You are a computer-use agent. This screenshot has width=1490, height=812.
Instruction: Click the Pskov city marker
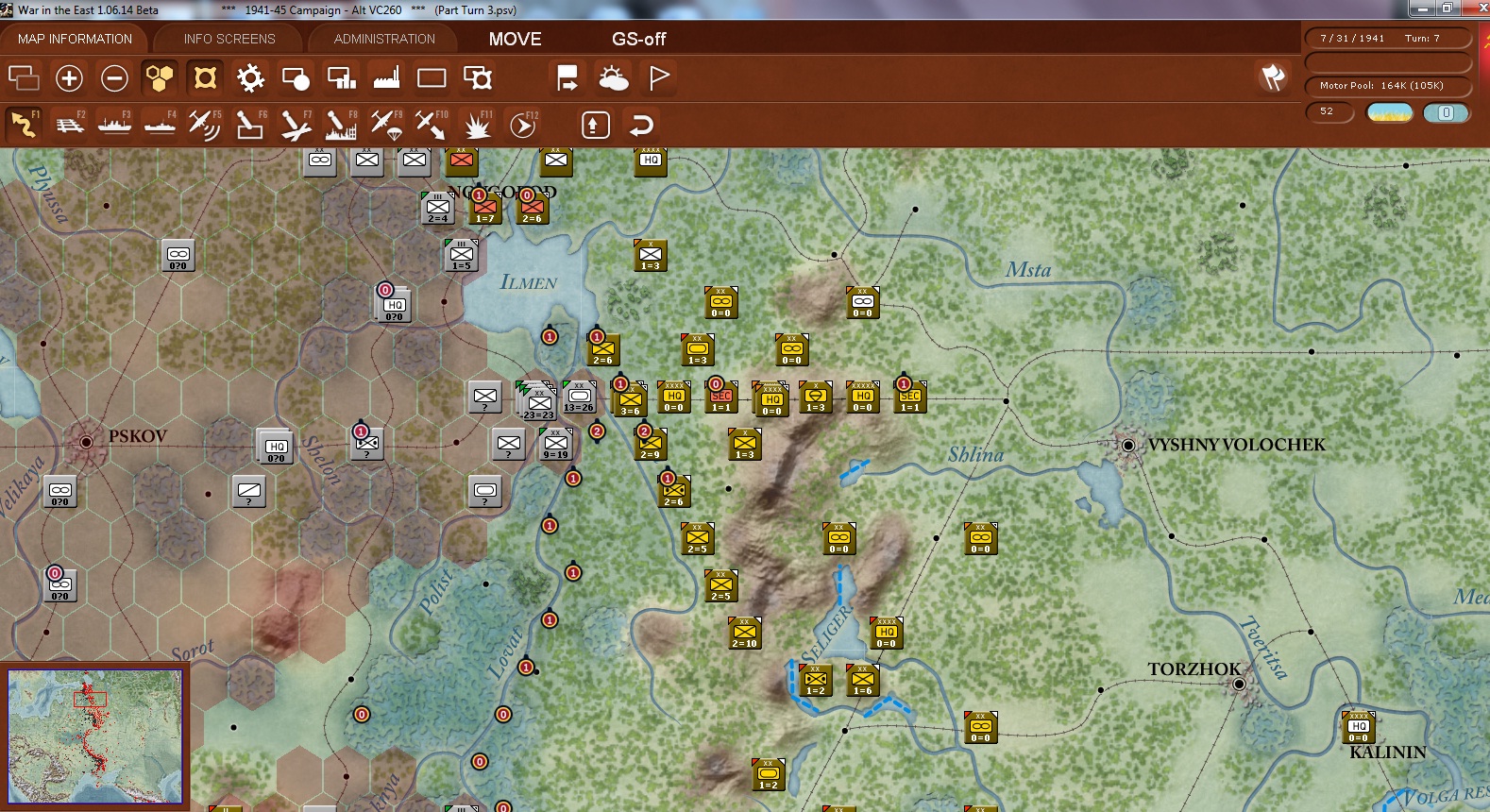click(87, 441)
